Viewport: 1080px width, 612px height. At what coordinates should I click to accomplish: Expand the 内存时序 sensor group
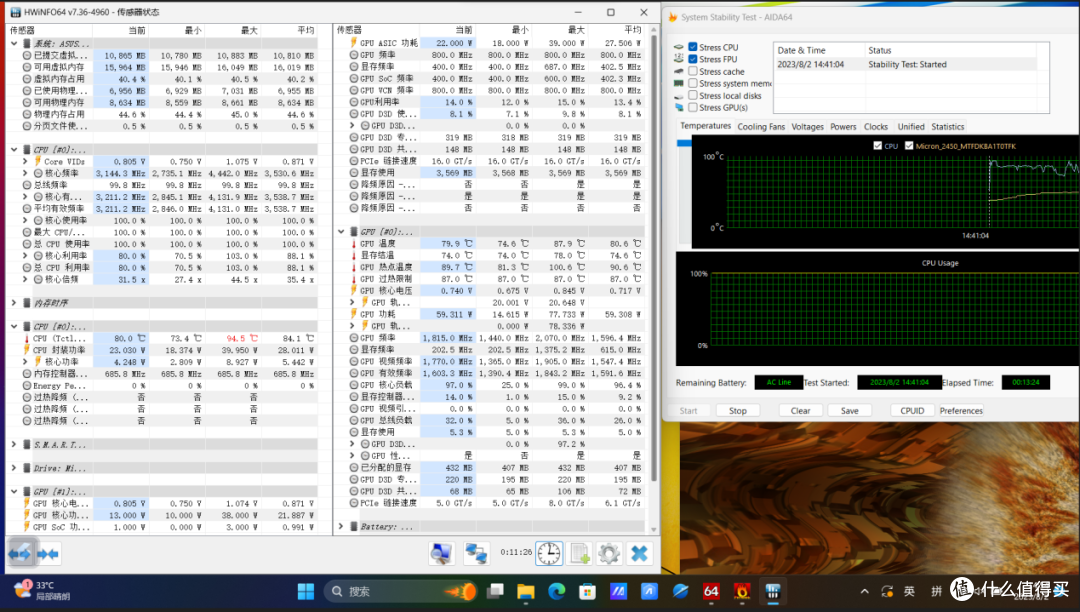14,303
